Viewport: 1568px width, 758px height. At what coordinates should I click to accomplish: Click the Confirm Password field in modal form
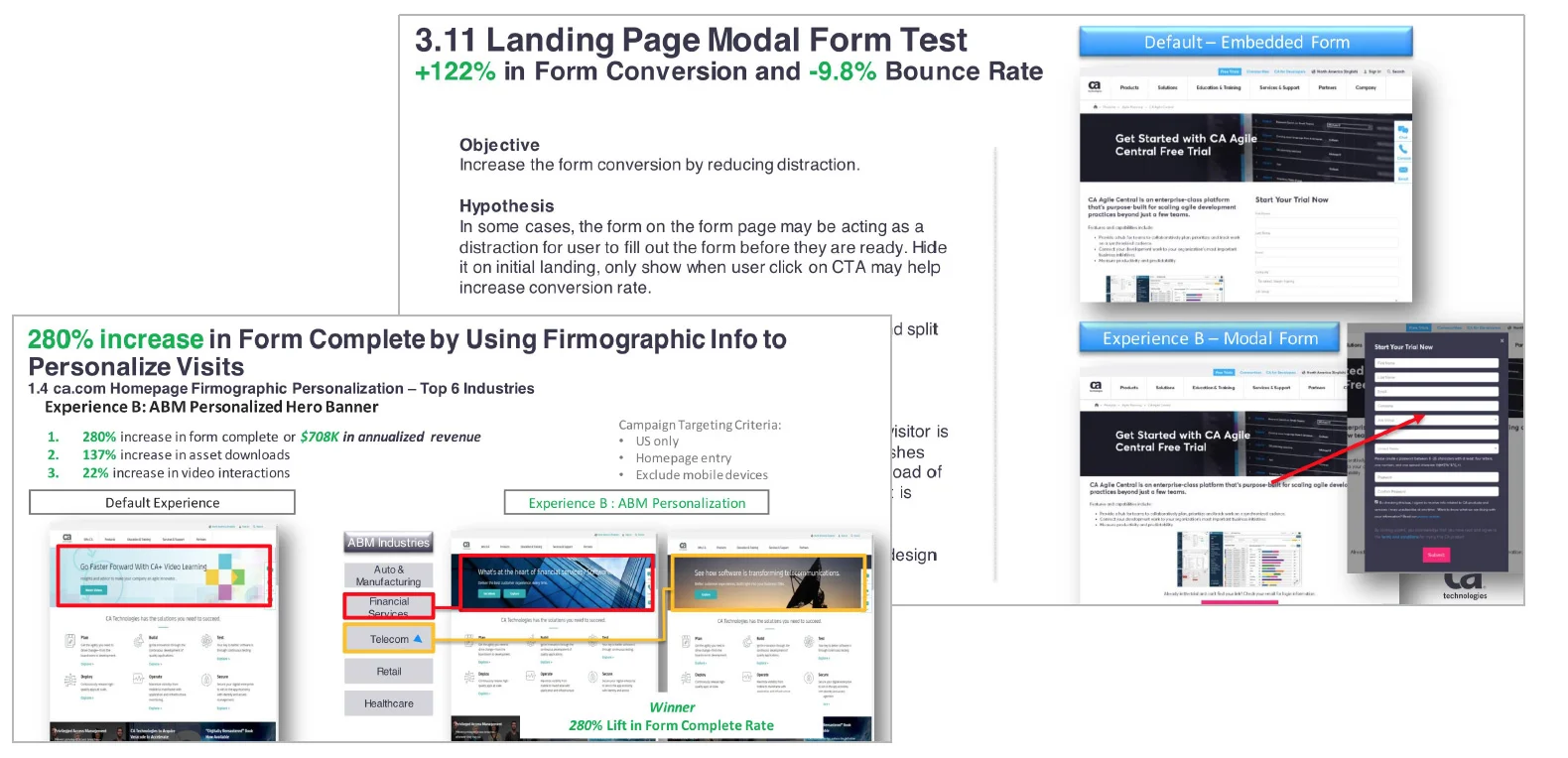(1436, 491)
